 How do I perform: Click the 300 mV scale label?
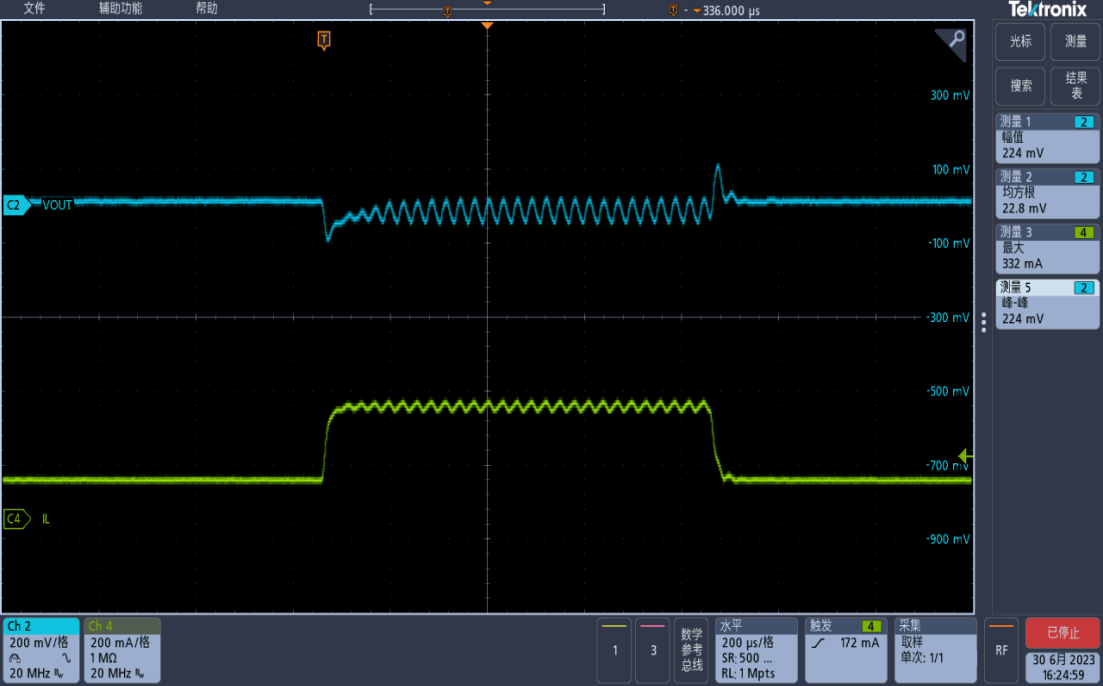(x=950, y=95)
